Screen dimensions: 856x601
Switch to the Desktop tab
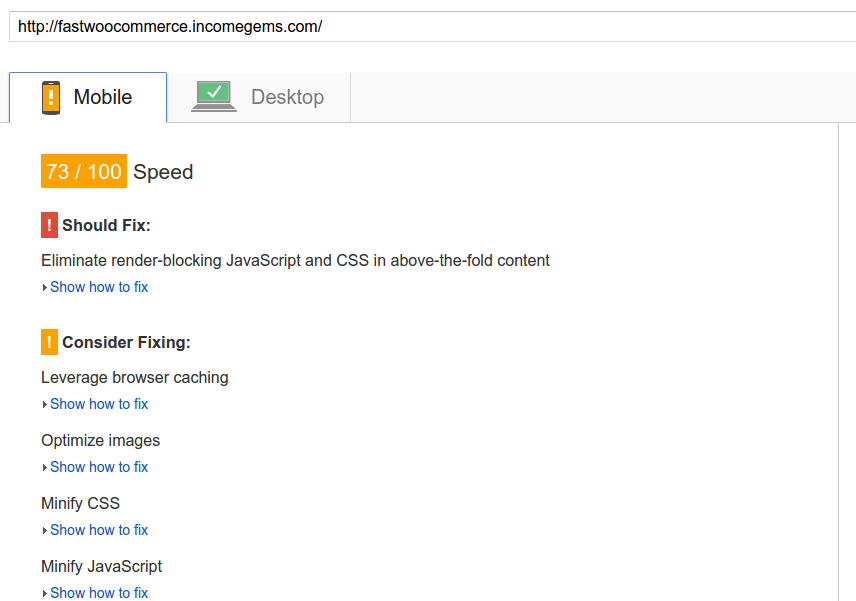[x=259, y=97]
